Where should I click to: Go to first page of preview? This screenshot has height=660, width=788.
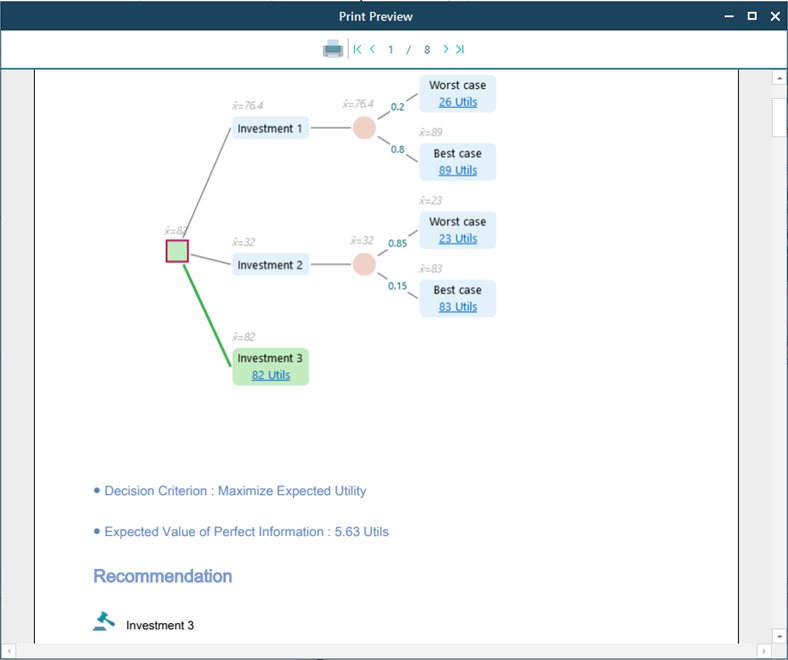[x=358, y=49]
